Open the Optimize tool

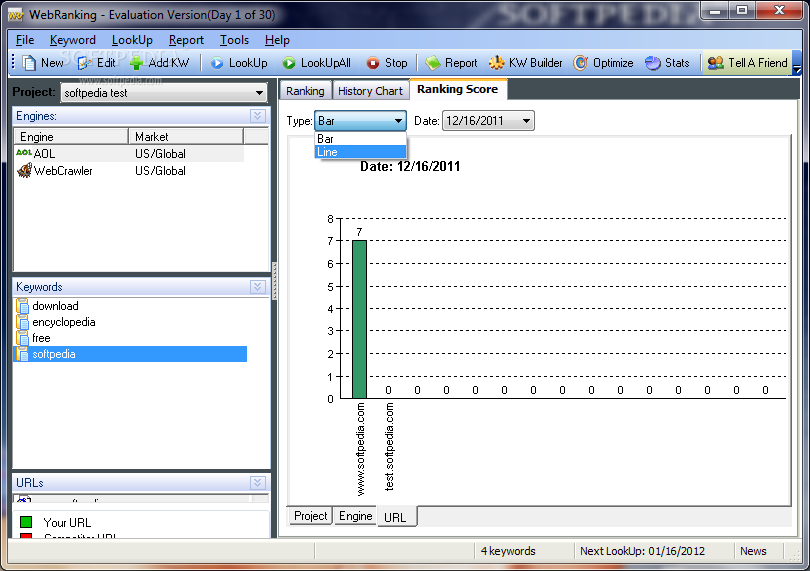[x=603, y=63]
